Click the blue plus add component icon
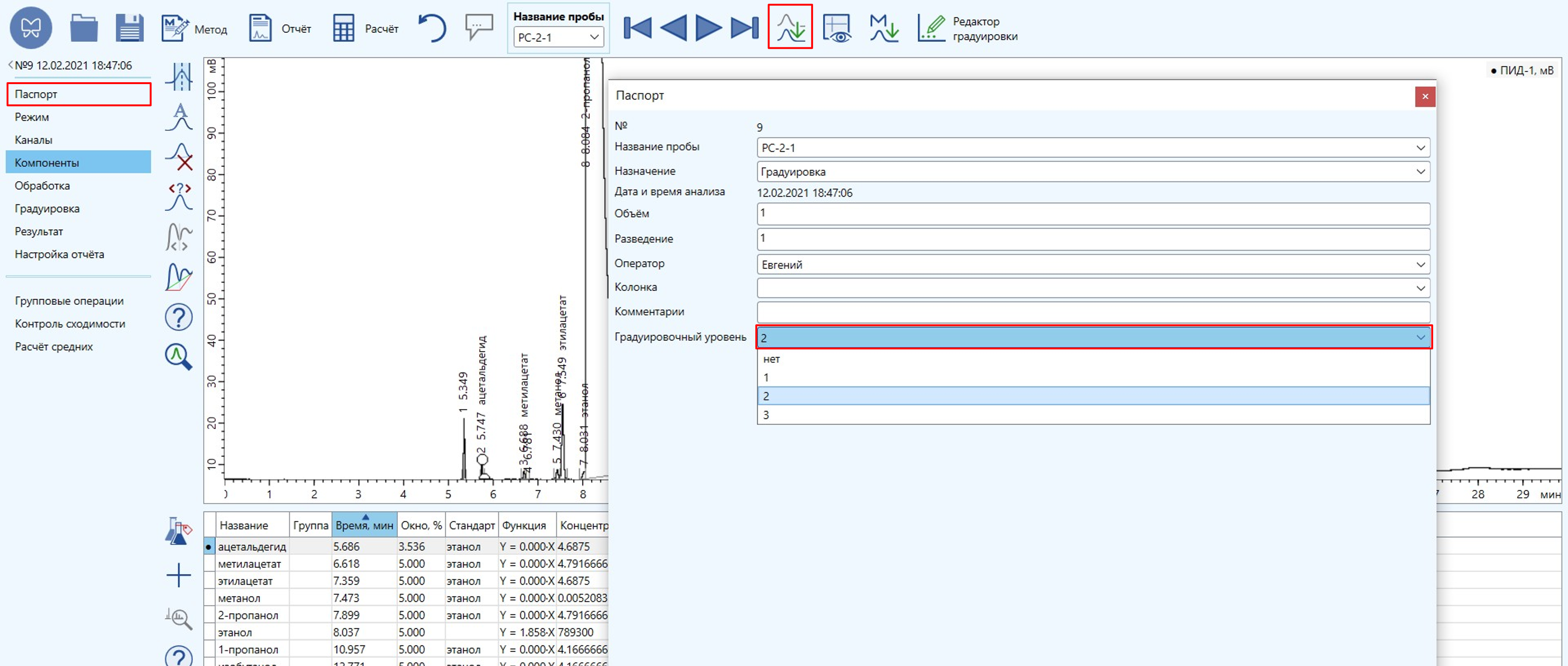 pos(179,575)
